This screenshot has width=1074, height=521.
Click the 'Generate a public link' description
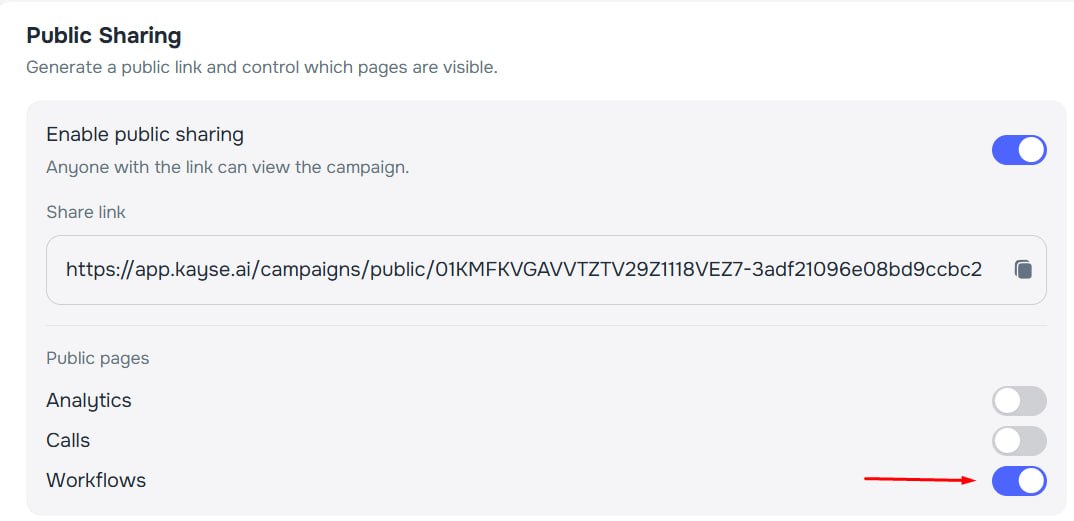262,68
